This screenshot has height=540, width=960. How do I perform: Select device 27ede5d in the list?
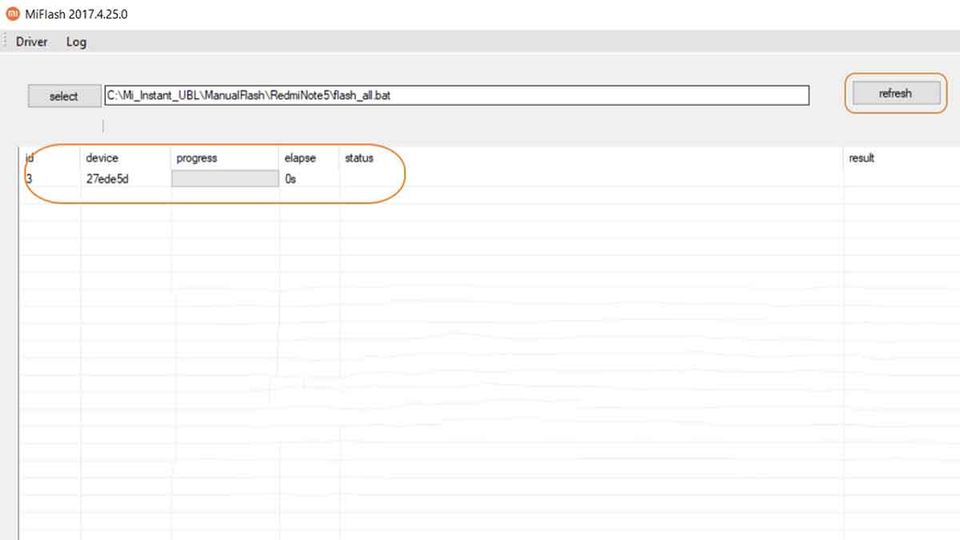tap(107, 179)
